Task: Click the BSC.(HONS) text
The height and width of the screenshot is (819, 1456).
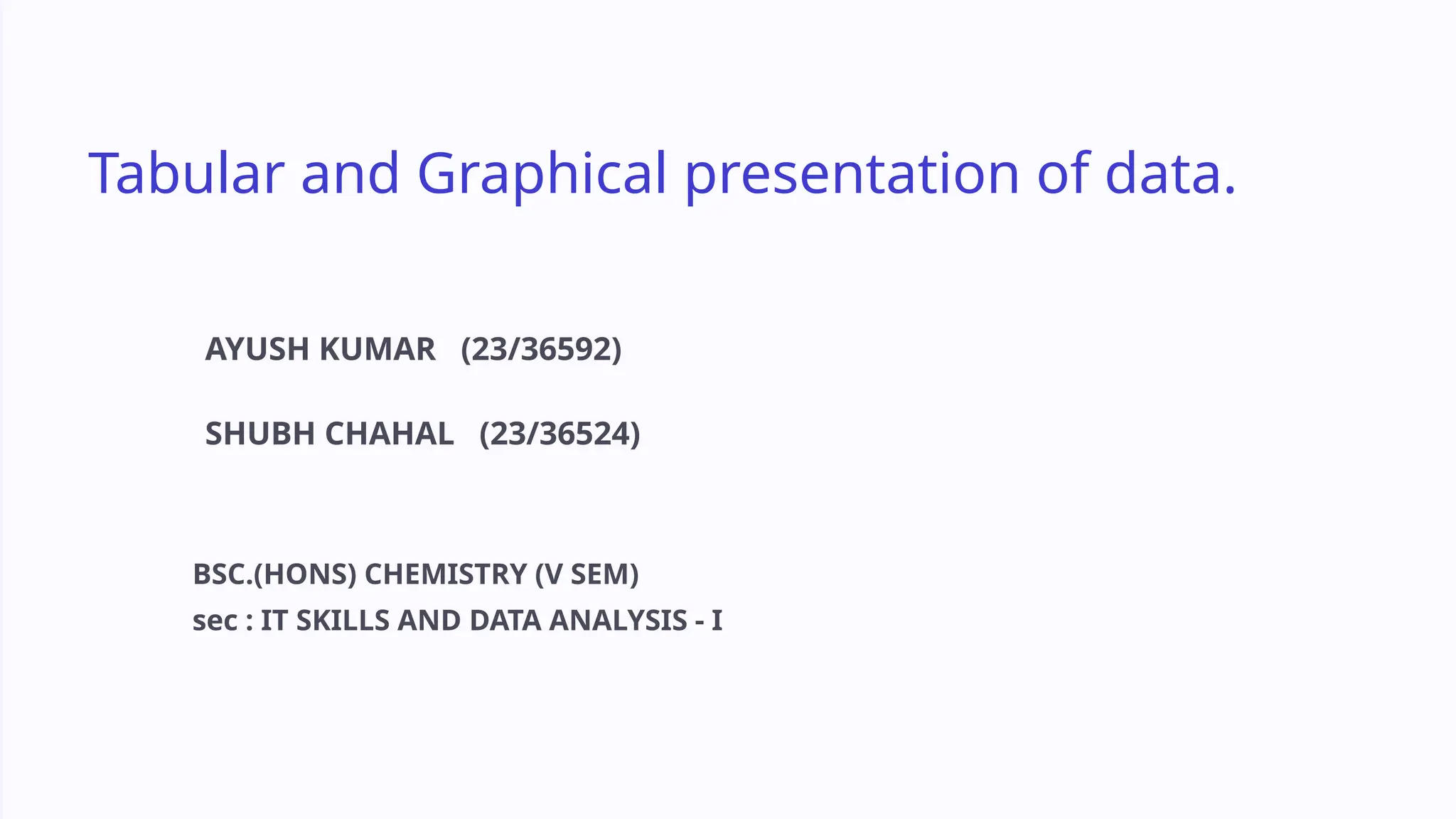Action: tap(274, 574)
